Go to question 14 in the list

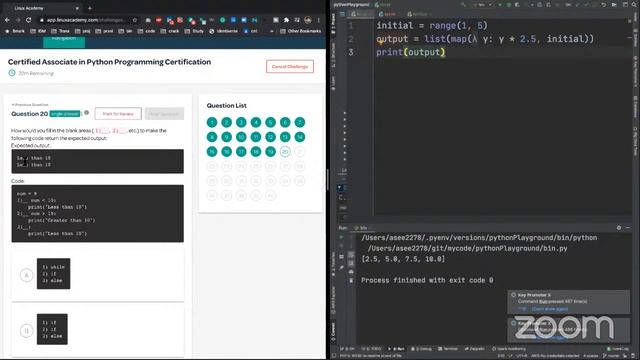[300, 137]
